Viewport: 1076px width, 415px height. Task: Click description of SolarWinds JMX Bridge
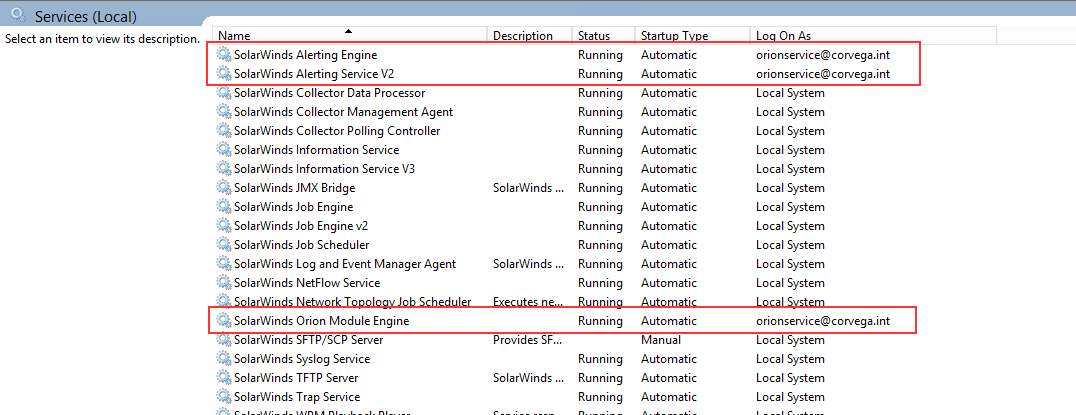[528, 188]
